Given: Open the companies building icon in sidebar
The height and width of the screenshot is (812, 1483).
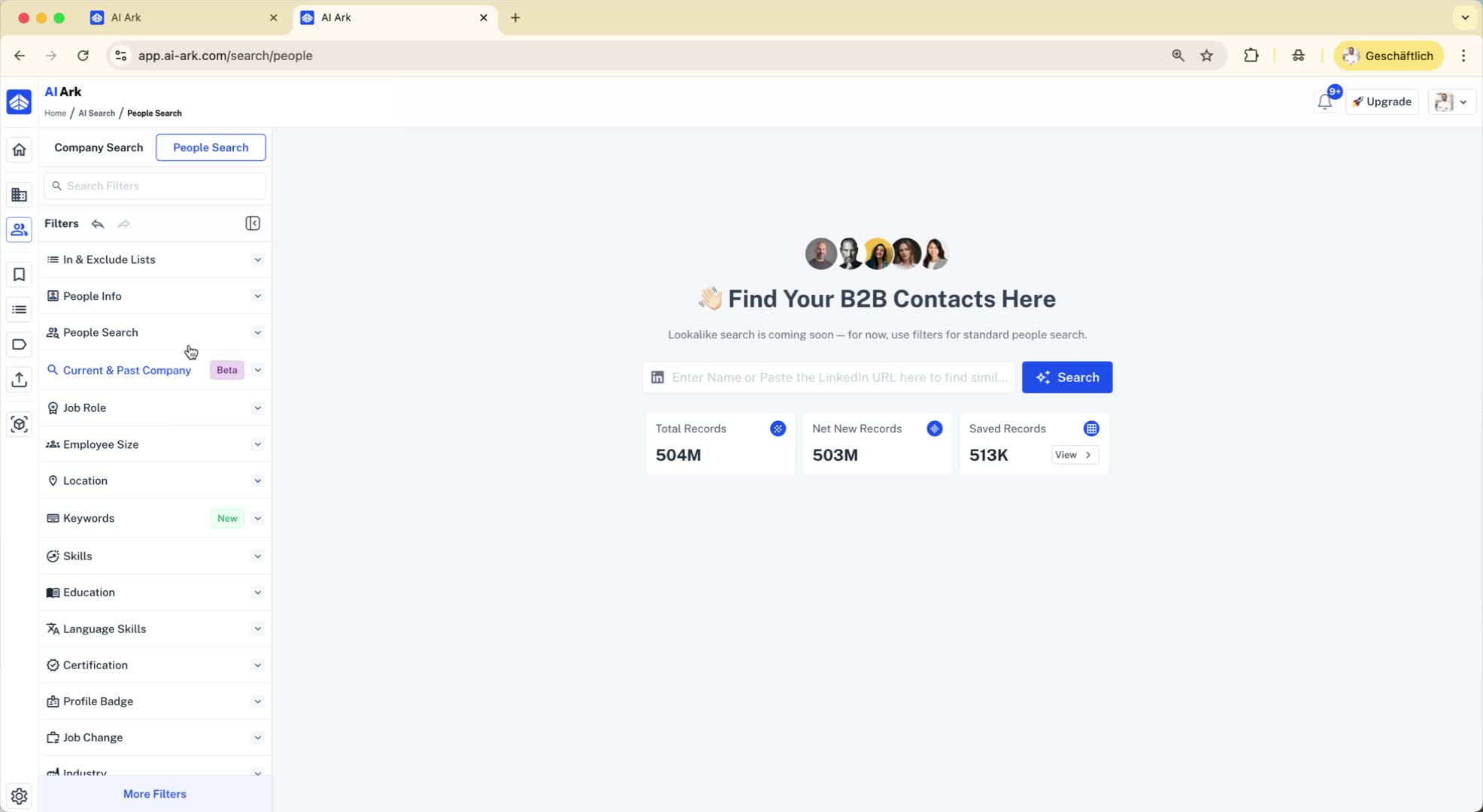Looking at the screenshot, I should 20,195.
